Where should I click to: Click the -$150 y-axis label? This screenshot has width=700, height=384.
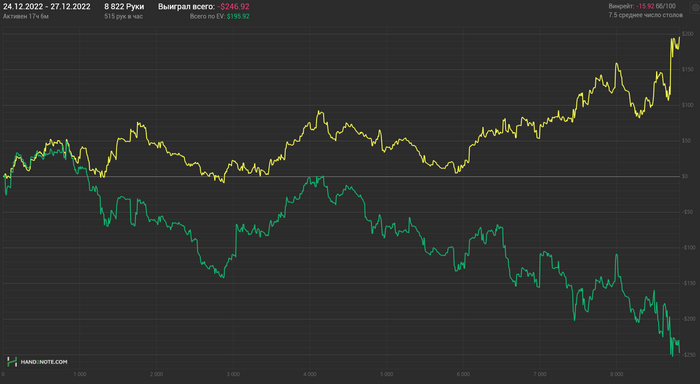(688, 284)
